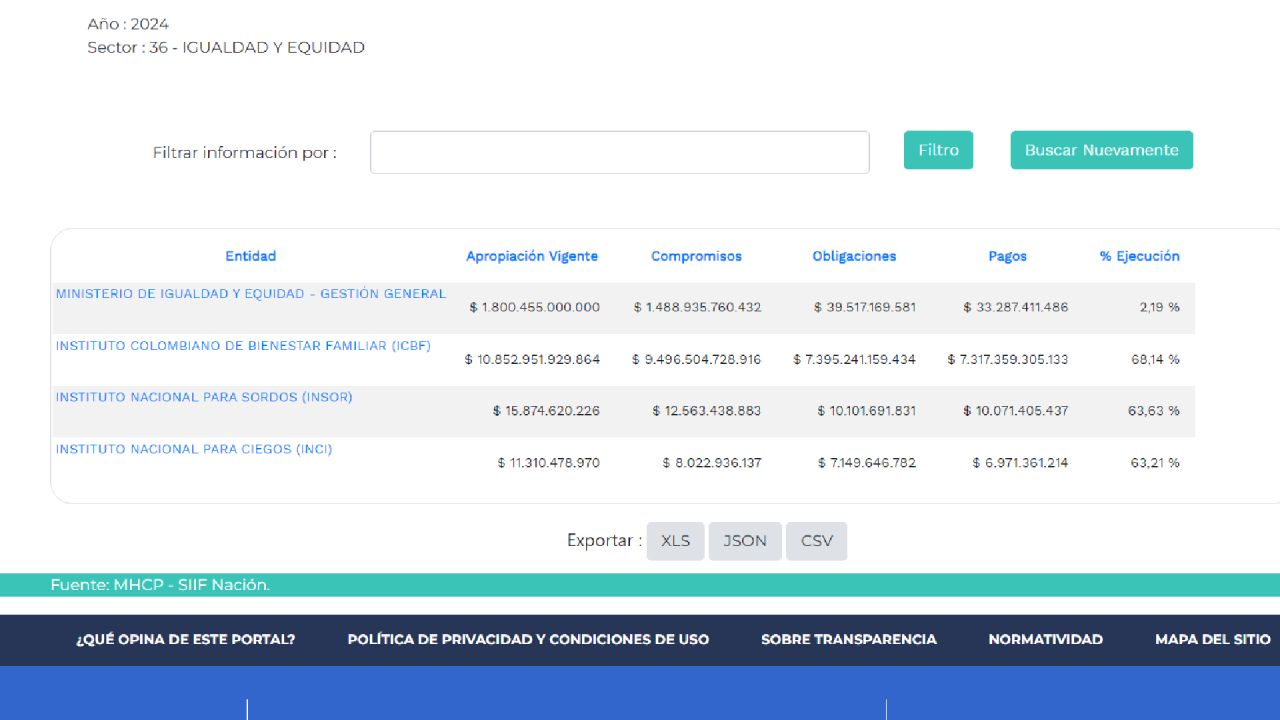Select the $ 10.101.691.831 obligations value
This screenshot has height=720, width=1280.
pyautogui.click(x=866, y=411)
